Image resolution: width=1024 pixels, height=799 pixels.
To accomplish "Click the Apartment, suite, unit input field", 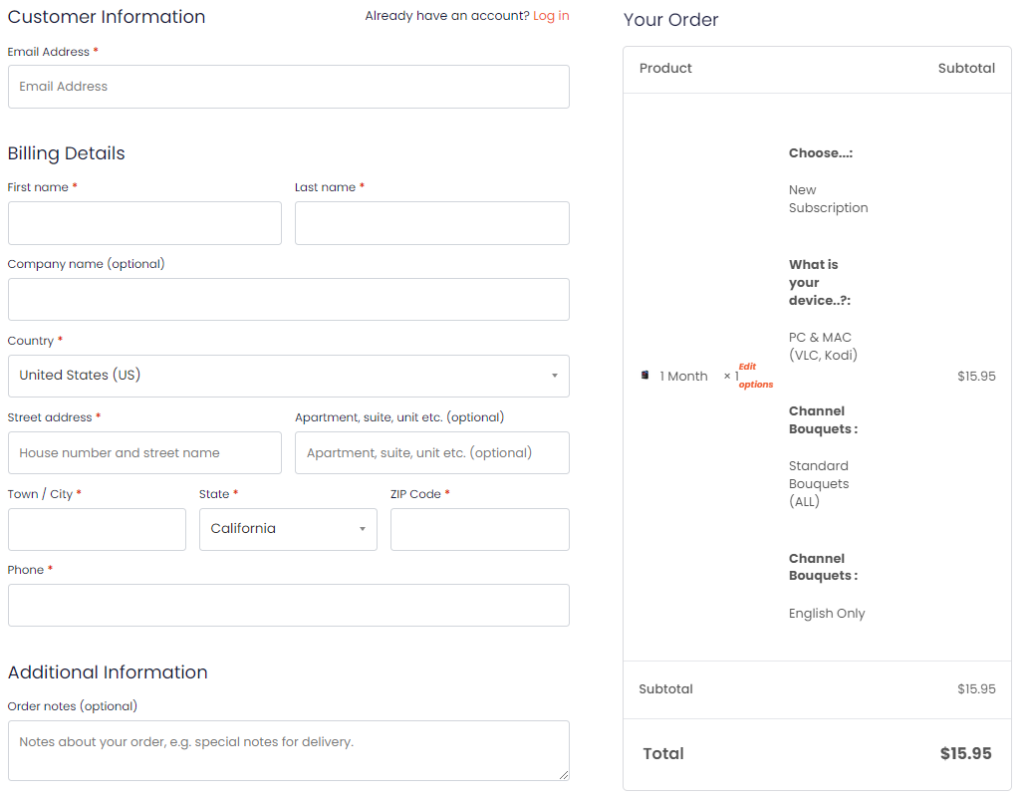I will pyautogui.click(x=432, y=453).
